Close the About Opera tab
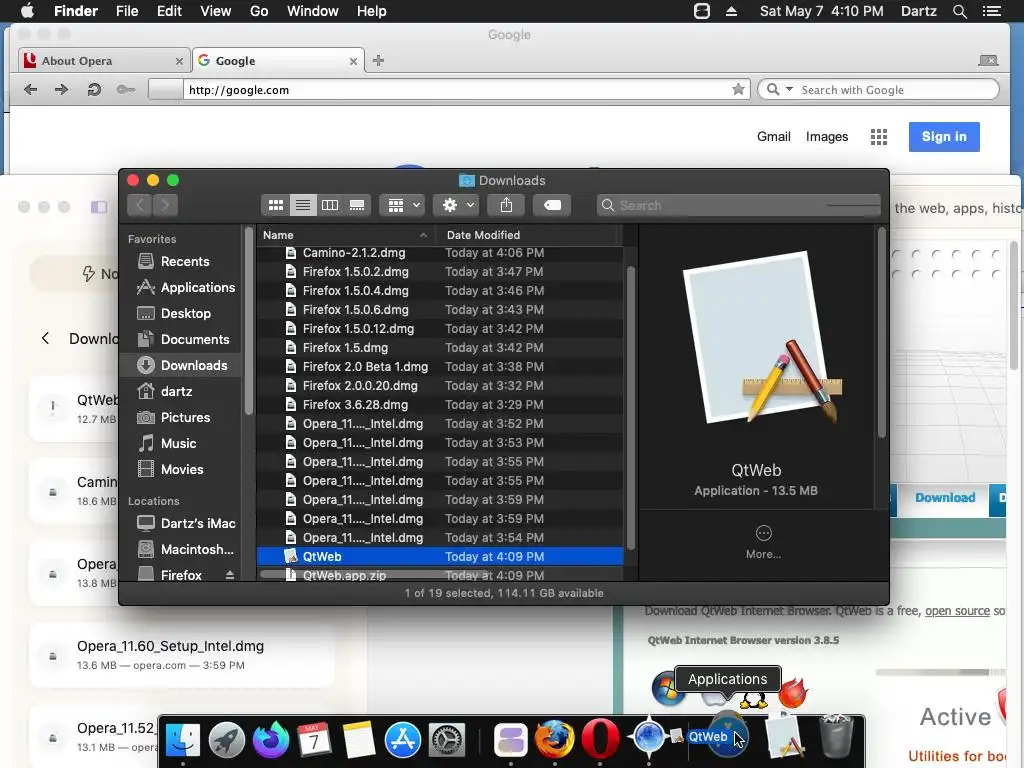This screenshot has width=1024, height=768. tap(179, 61)
